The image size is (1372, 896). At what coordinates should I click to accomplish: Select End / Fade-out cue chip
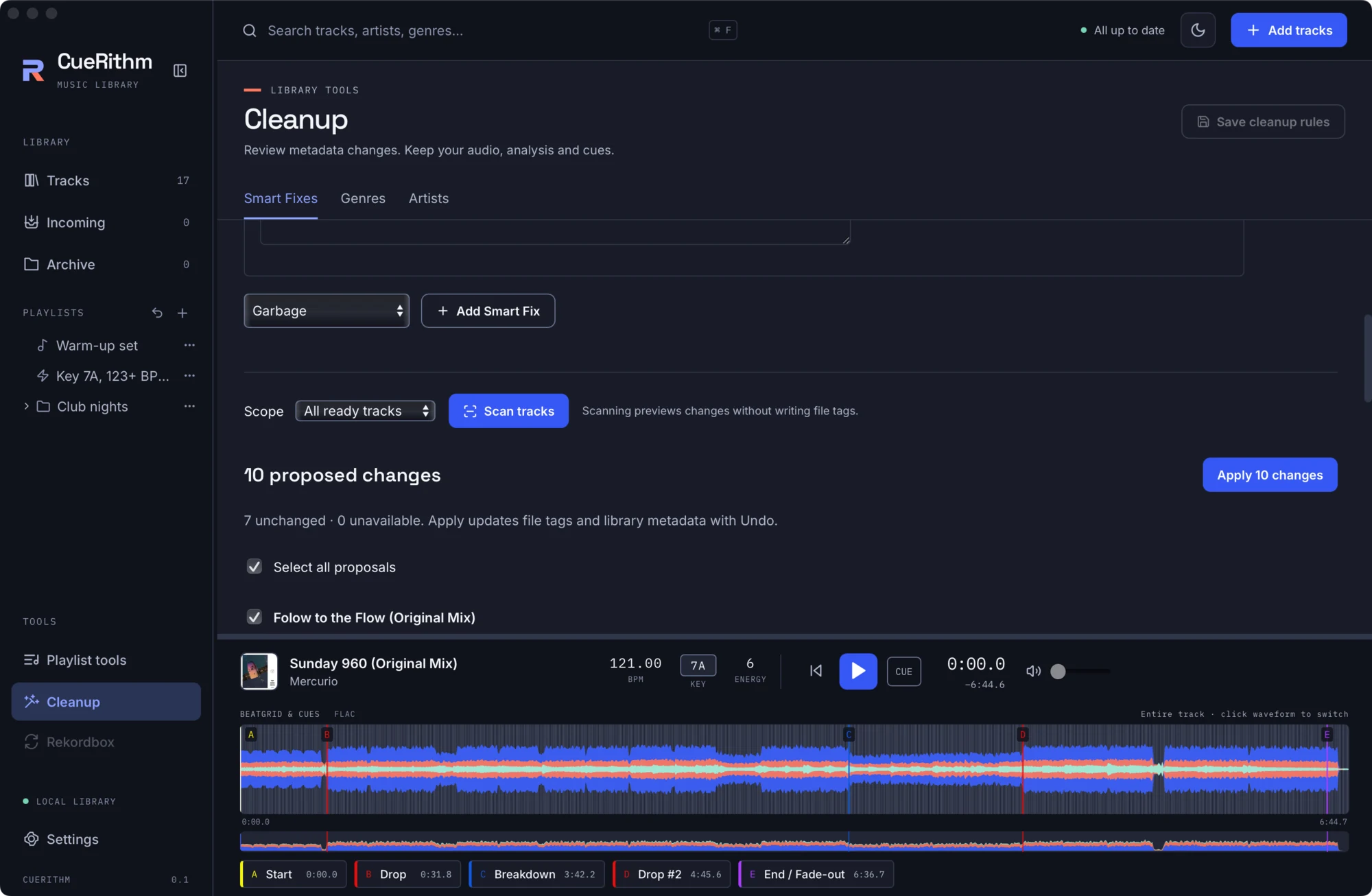[x=816, y=874]
